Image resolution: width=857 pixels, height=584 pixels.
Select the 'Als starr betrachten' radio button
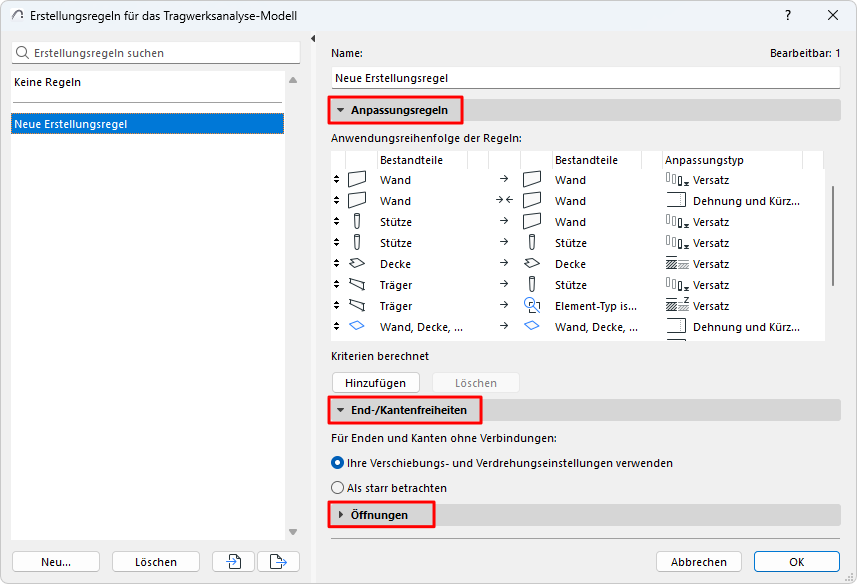point(338,488)
